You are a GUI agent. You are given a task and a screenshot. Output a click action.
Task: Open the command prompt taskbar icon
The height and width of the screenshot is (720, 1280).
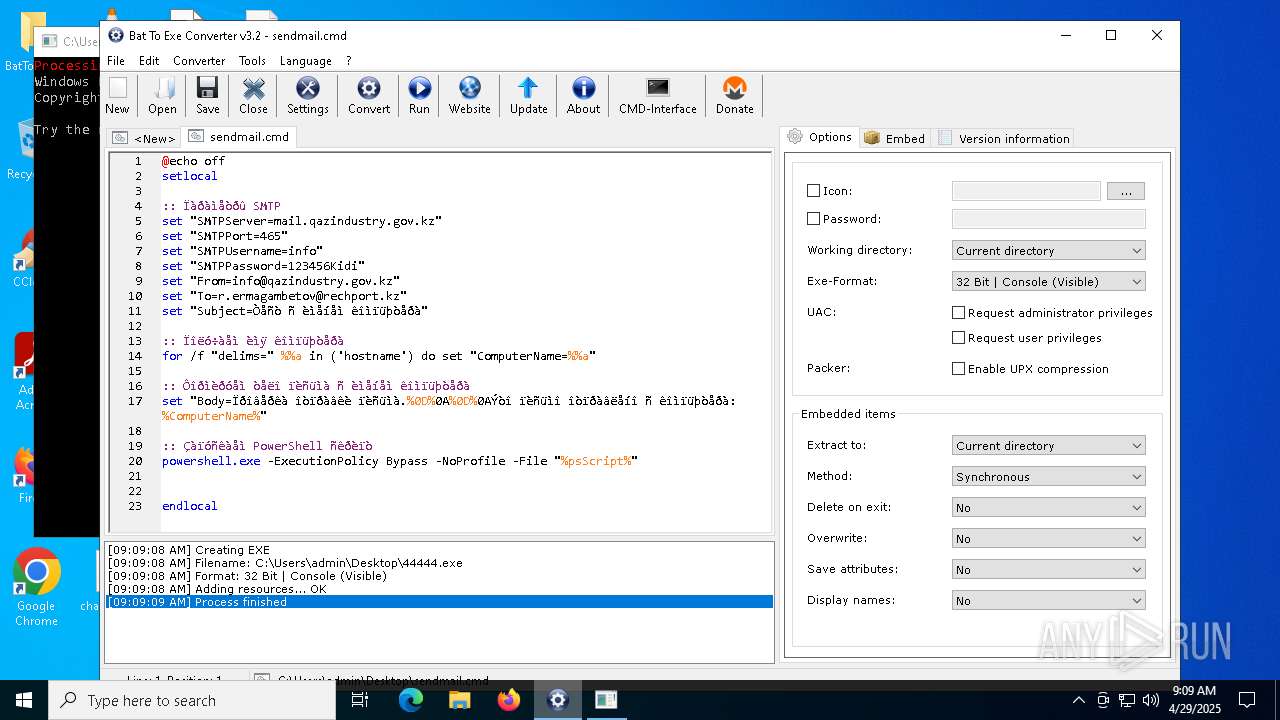tap(606, 700)
